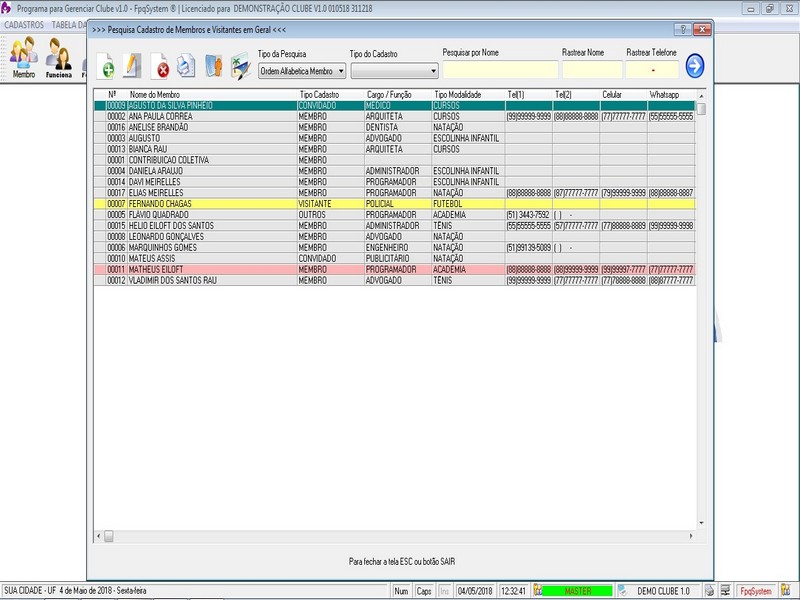Viewport: 800px width, 600px height.
Task: Click the delete record red X icon
Action: point(160,66)
